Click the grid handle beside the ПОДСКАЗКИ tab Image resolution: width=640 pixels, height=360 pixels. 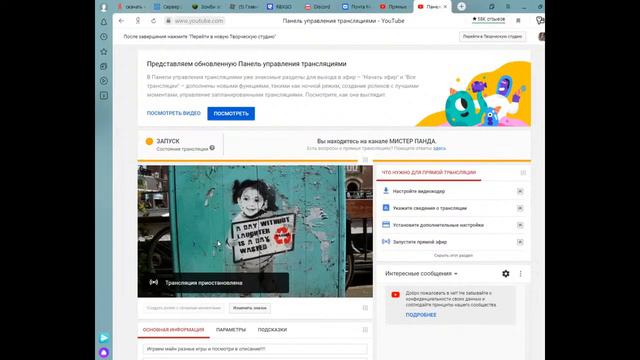365,329
